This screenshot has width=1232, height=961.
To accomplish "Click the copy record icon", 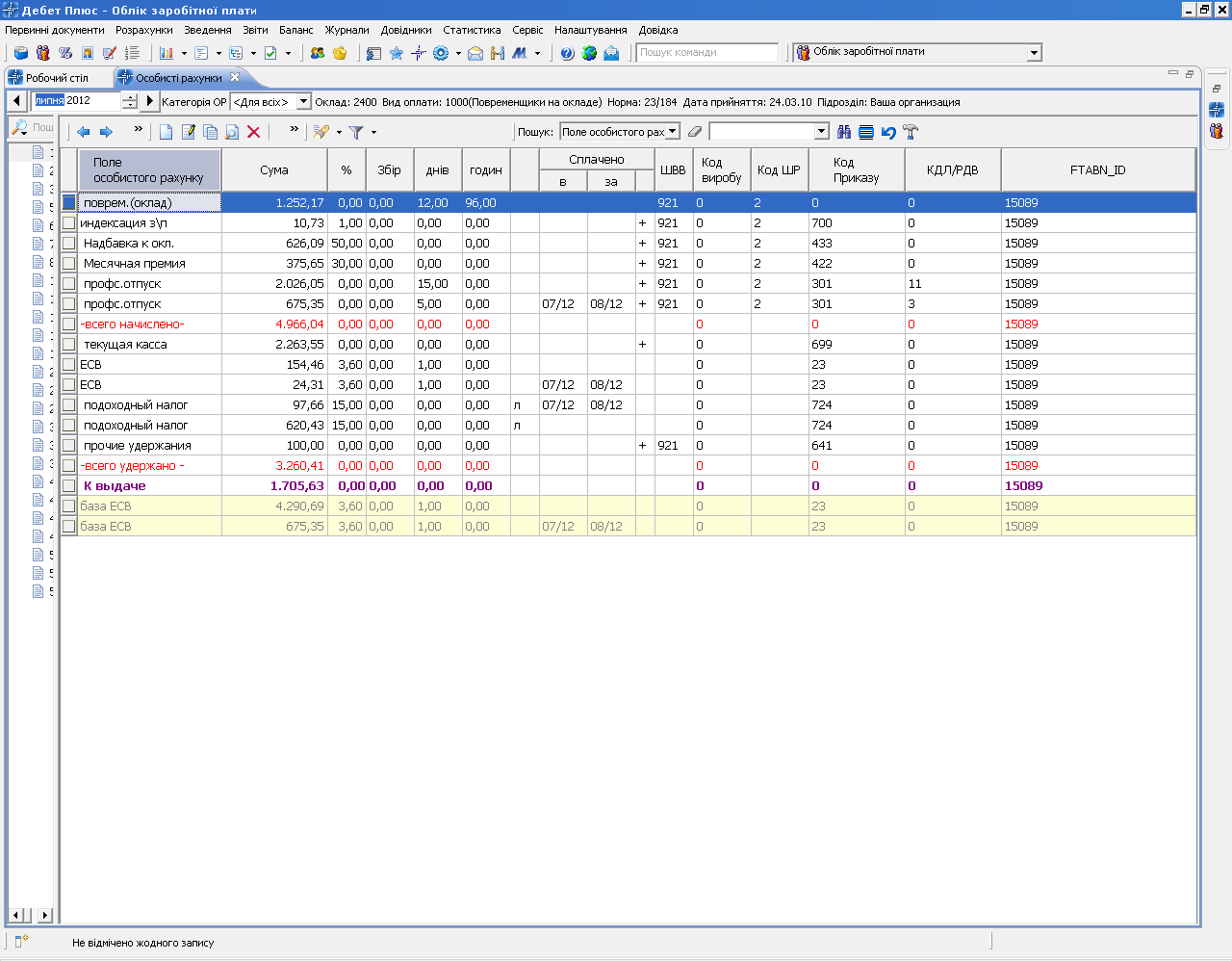I will [x=210, y=132].
